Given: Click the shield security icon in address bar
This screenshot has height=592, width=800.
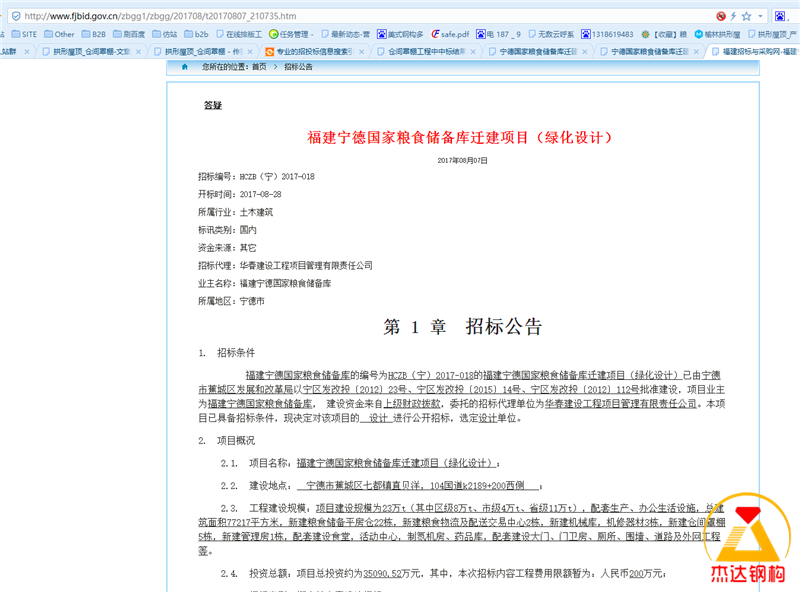Looking at the screenshot, I should pyautogui.click(x=16, y=16).
